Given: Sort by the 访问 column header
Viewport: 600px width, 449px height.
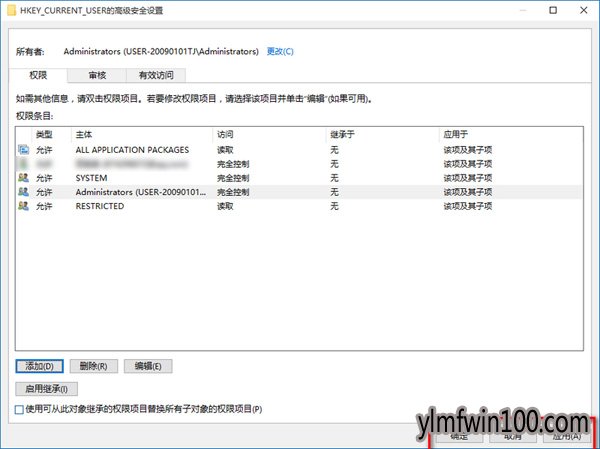Looking at the screenshot, I should (269, 134).
